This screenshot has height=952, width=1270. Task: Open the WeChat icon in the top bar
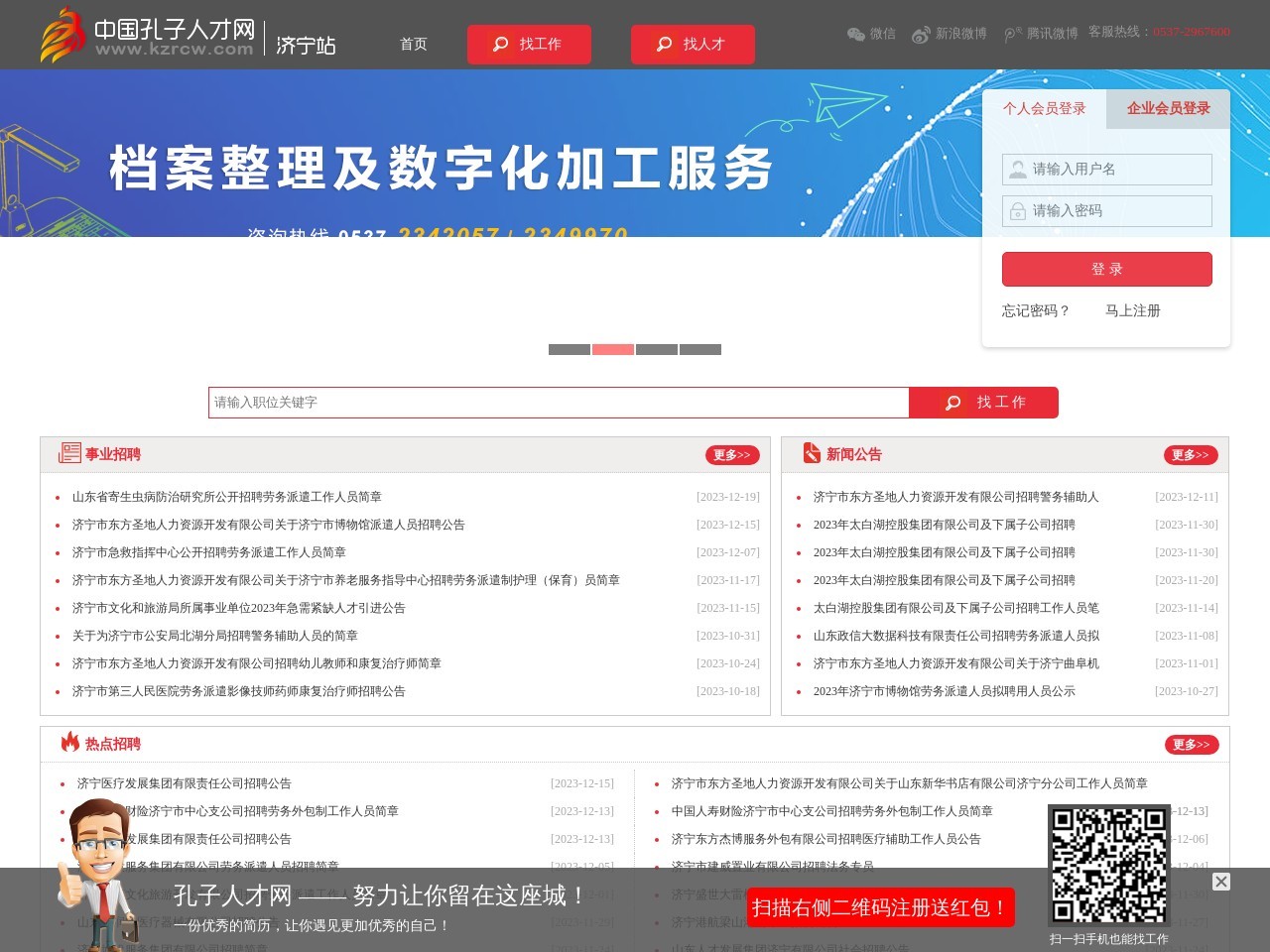tap(855, 34)
